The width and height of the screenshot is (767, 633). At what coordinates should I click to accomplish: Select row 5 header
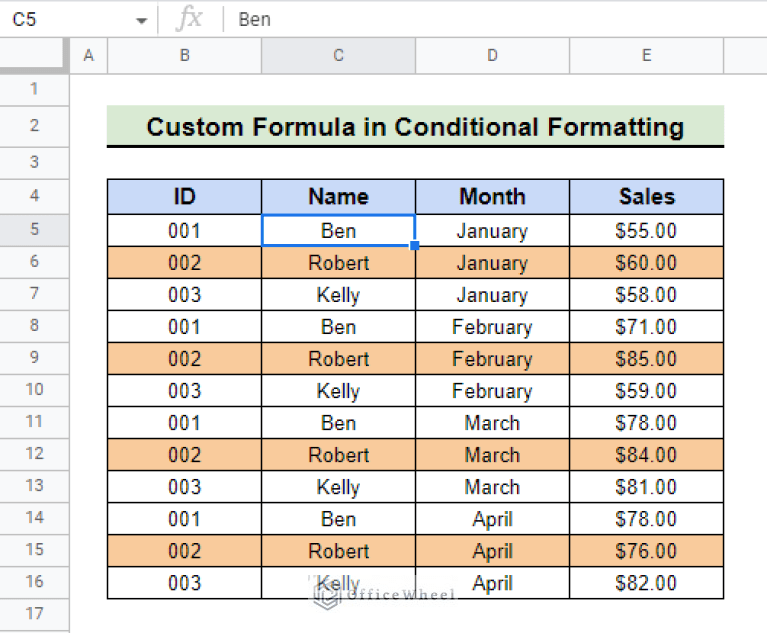point(34,229)
